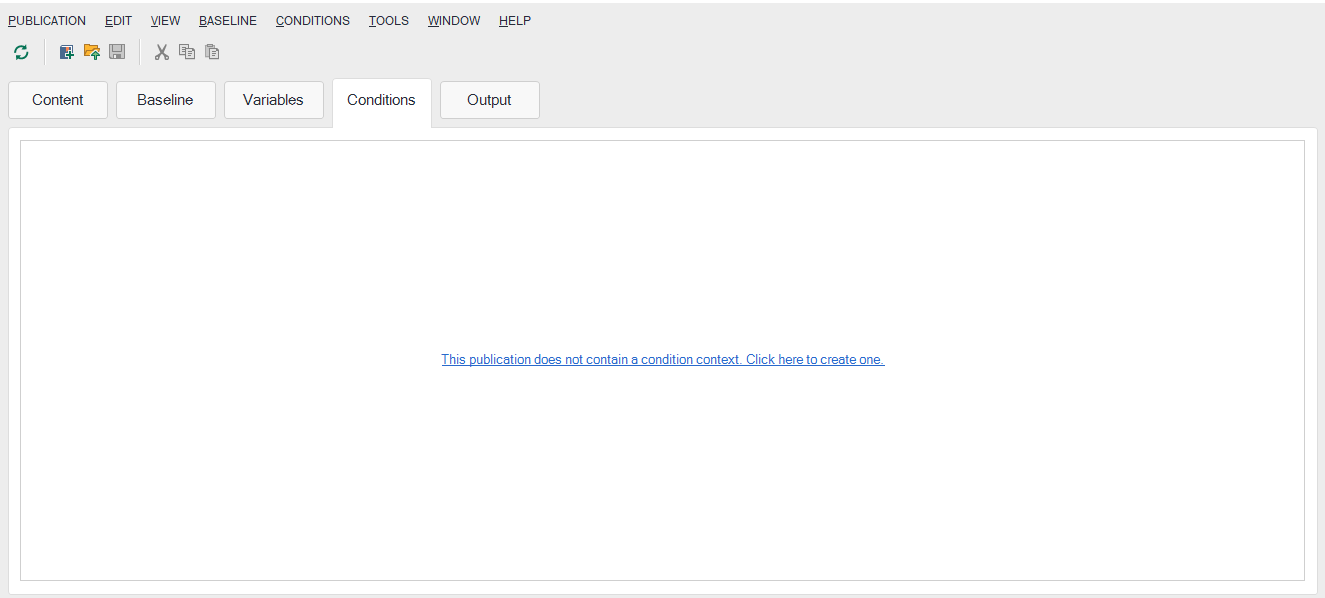The image size is (1325, 598).
Task: Open the HELP menu
Action: pos(515,21)
